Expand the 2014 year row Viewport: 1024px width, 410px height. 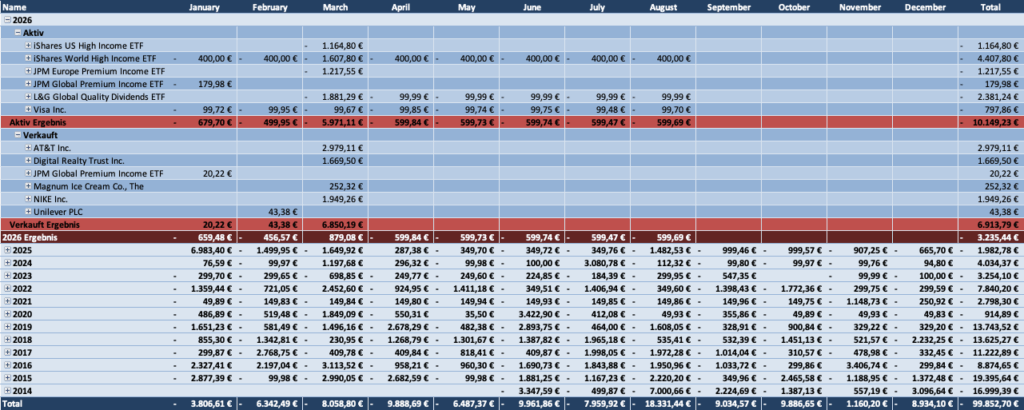(x=7, y=390)
